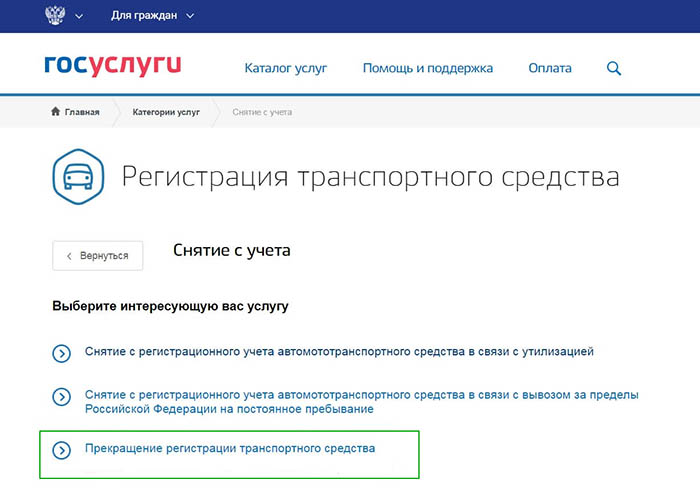Open deregistration 'вывозом за пределы Российской Федерации' link

(x=362, y=402)
